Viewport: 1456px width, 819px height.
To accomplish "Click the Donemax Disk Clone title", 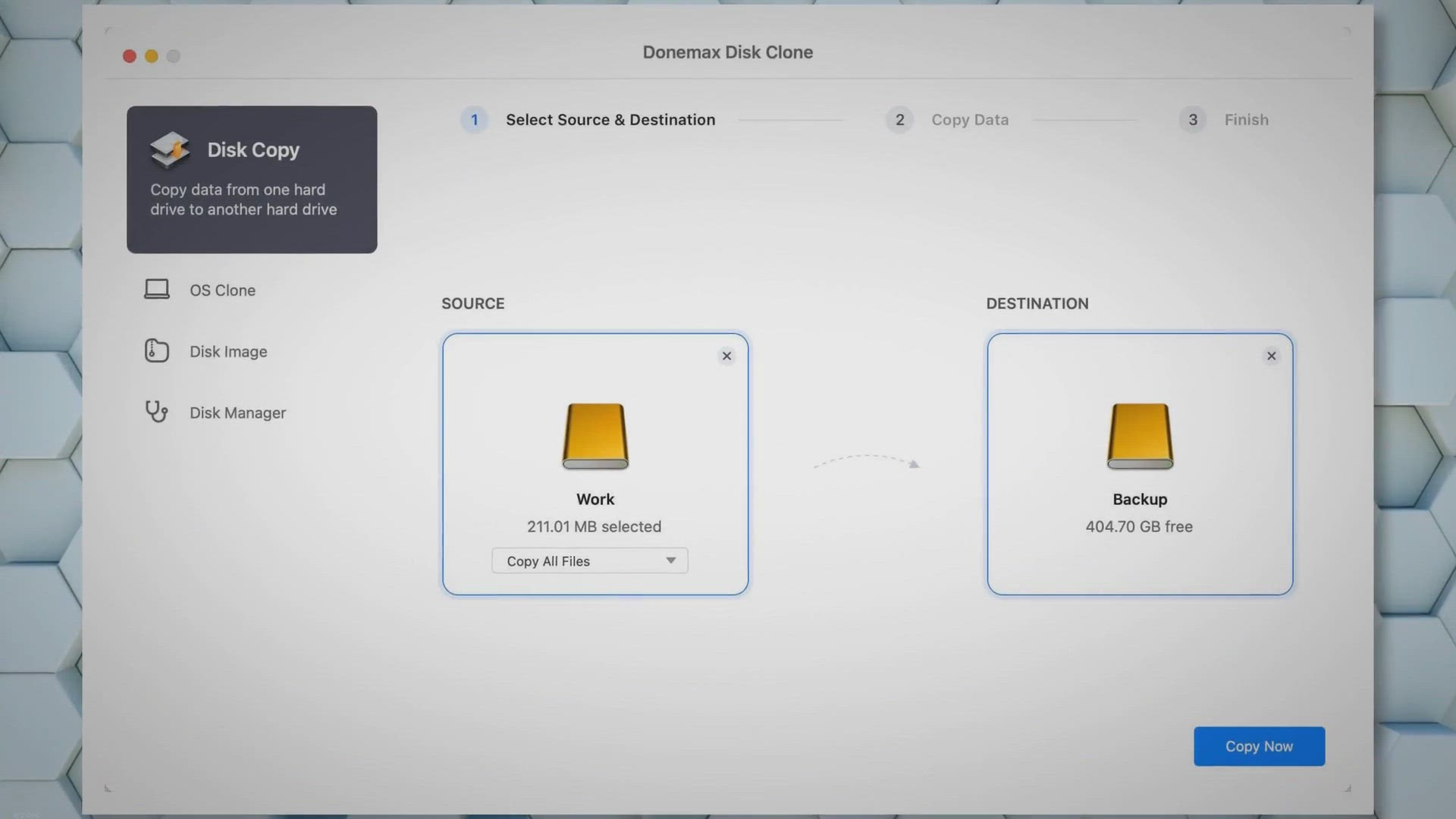I will 728,52.
